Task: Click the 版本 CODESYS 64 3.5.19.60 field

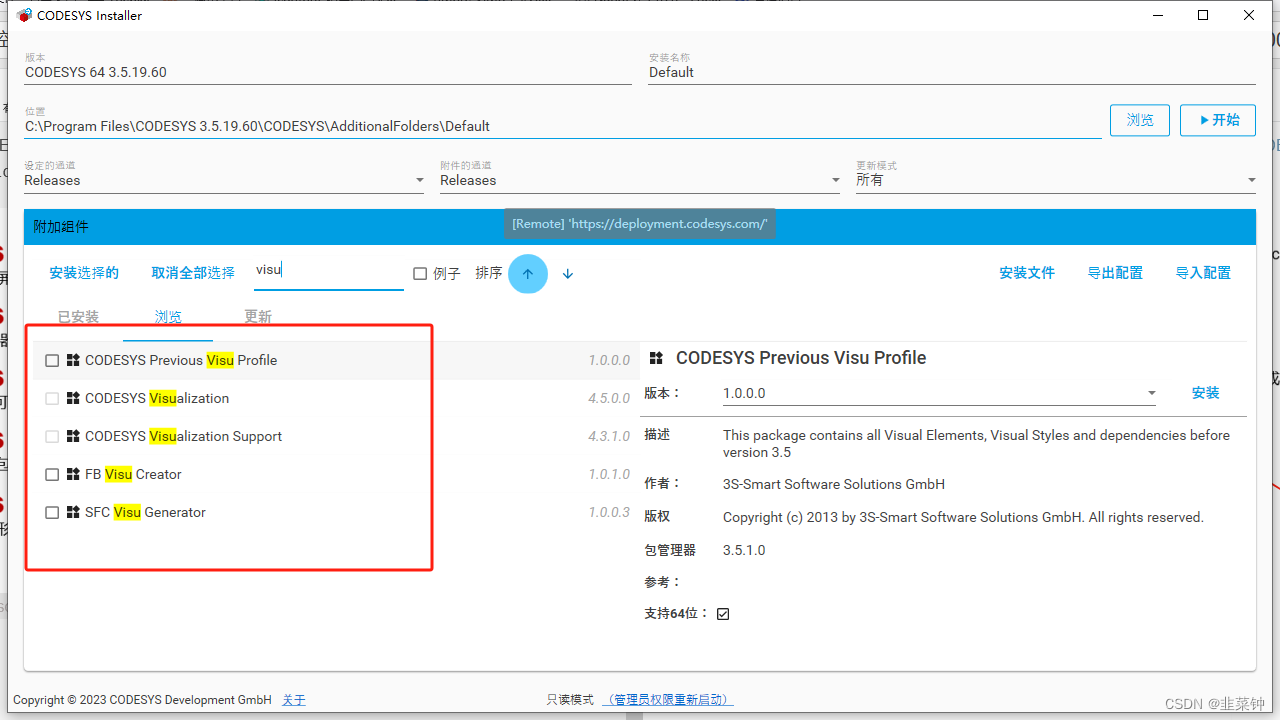Action: pyautogui.click(x=328, y=72)
